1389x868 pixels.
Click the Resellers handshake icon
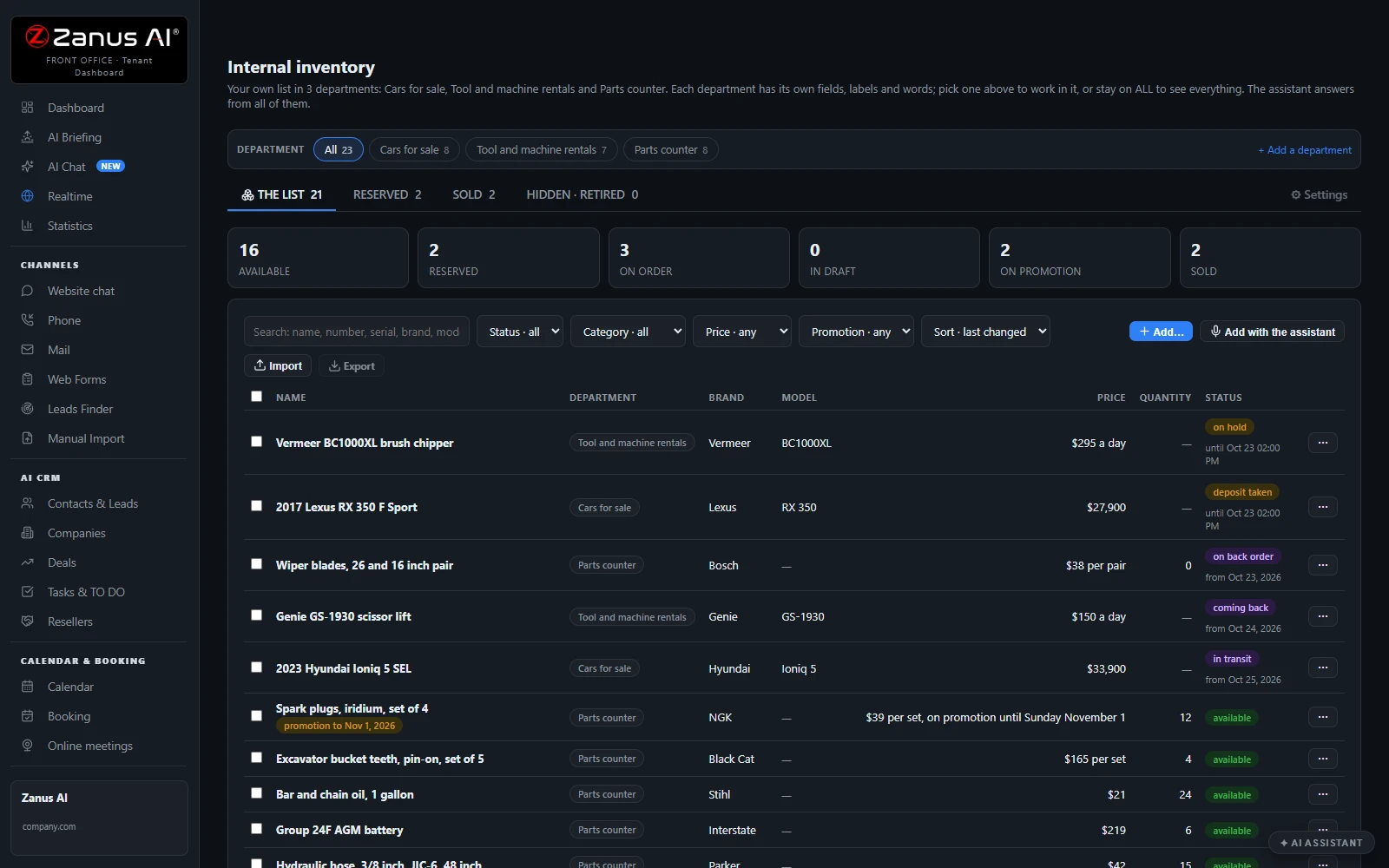click(28, 621)
